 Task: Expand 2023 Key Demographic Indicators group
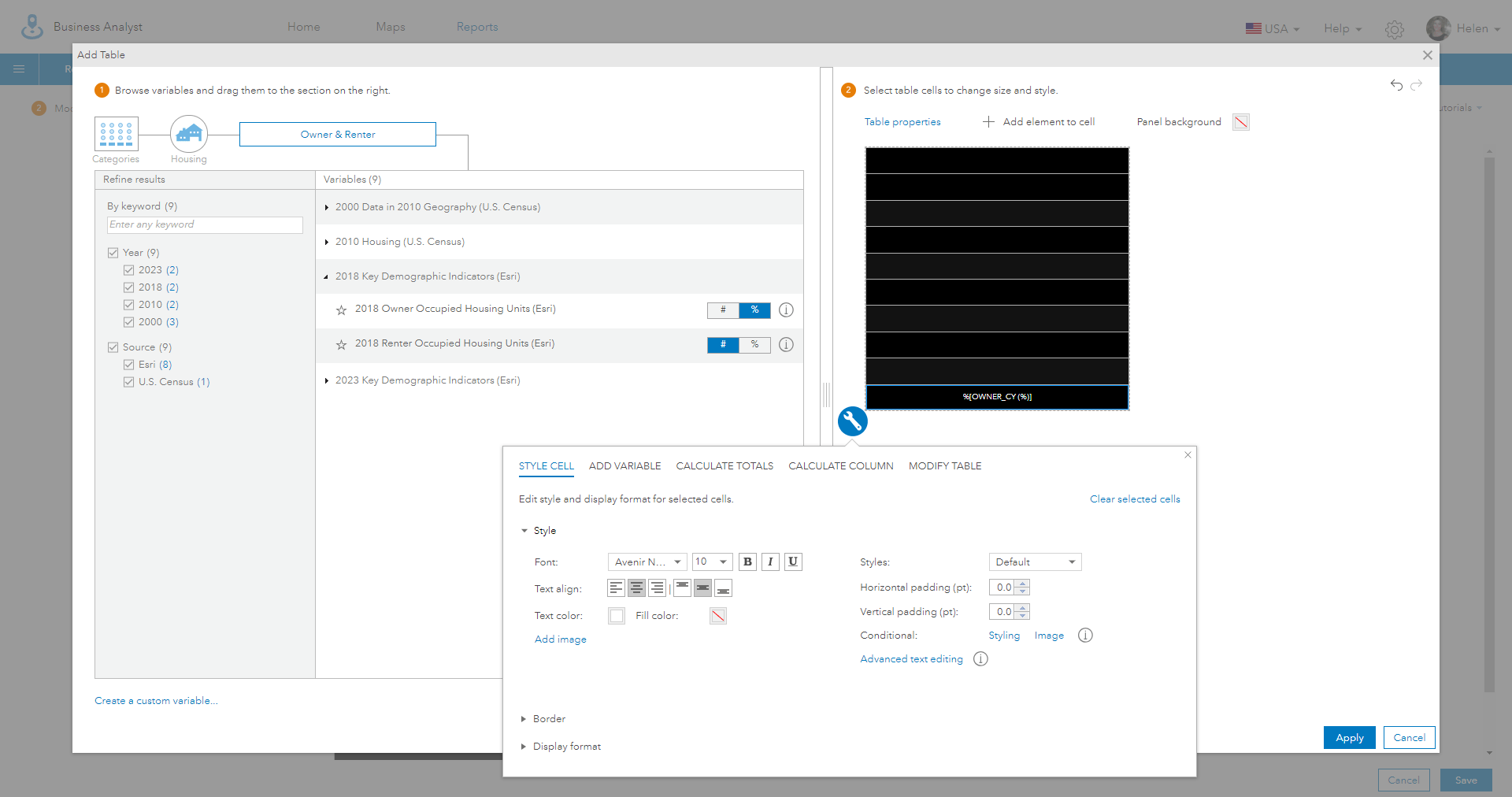point(326,380)
